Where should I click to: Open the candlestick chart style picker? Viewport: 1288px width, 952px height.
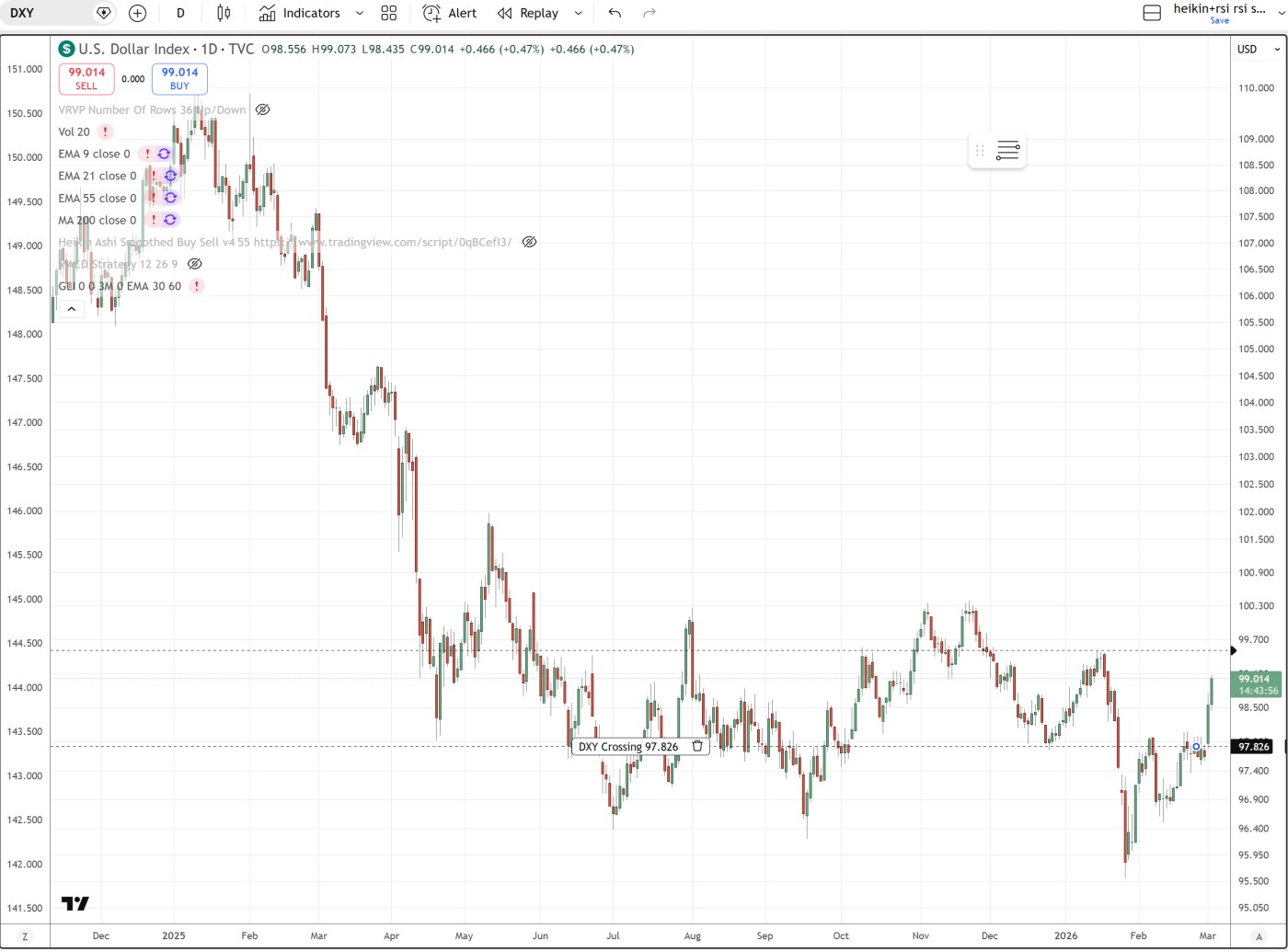click(x=224, y=13)
